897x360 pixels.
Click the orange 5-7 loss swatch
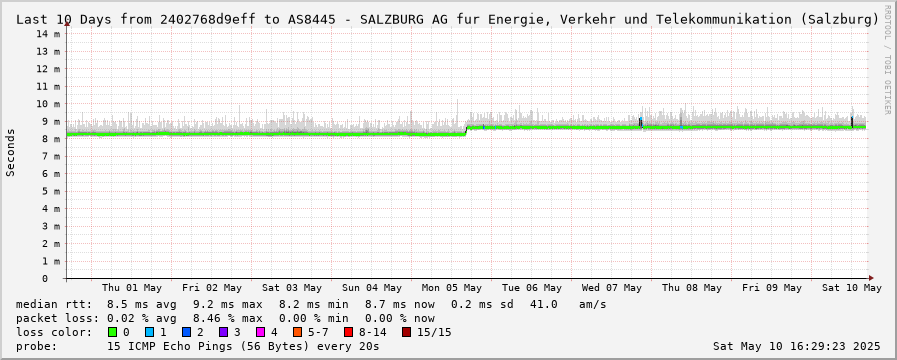coord(297,332)
